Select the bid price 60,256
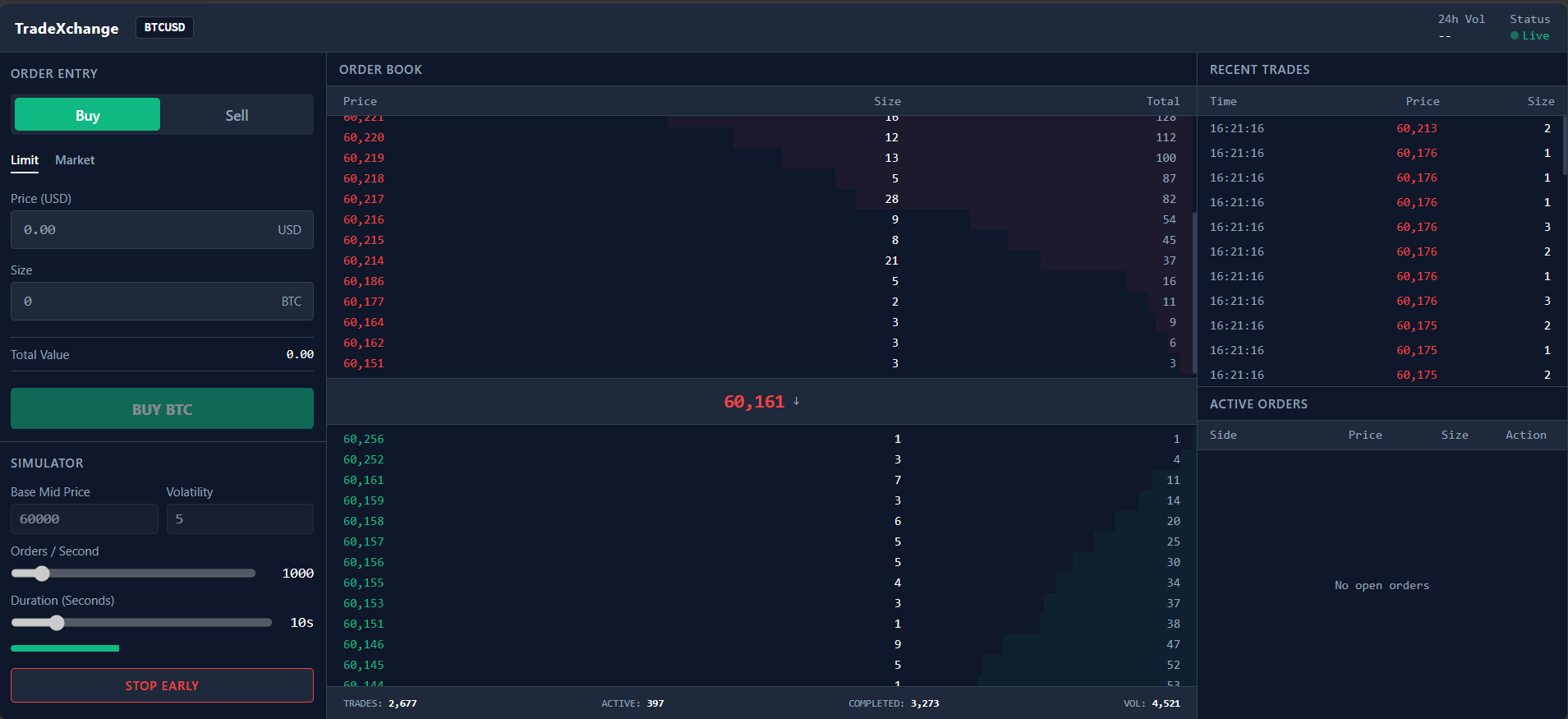Image resolution: width=1568 pixels, height=719 pixels. pyautogui.click(x=364, y=439)
